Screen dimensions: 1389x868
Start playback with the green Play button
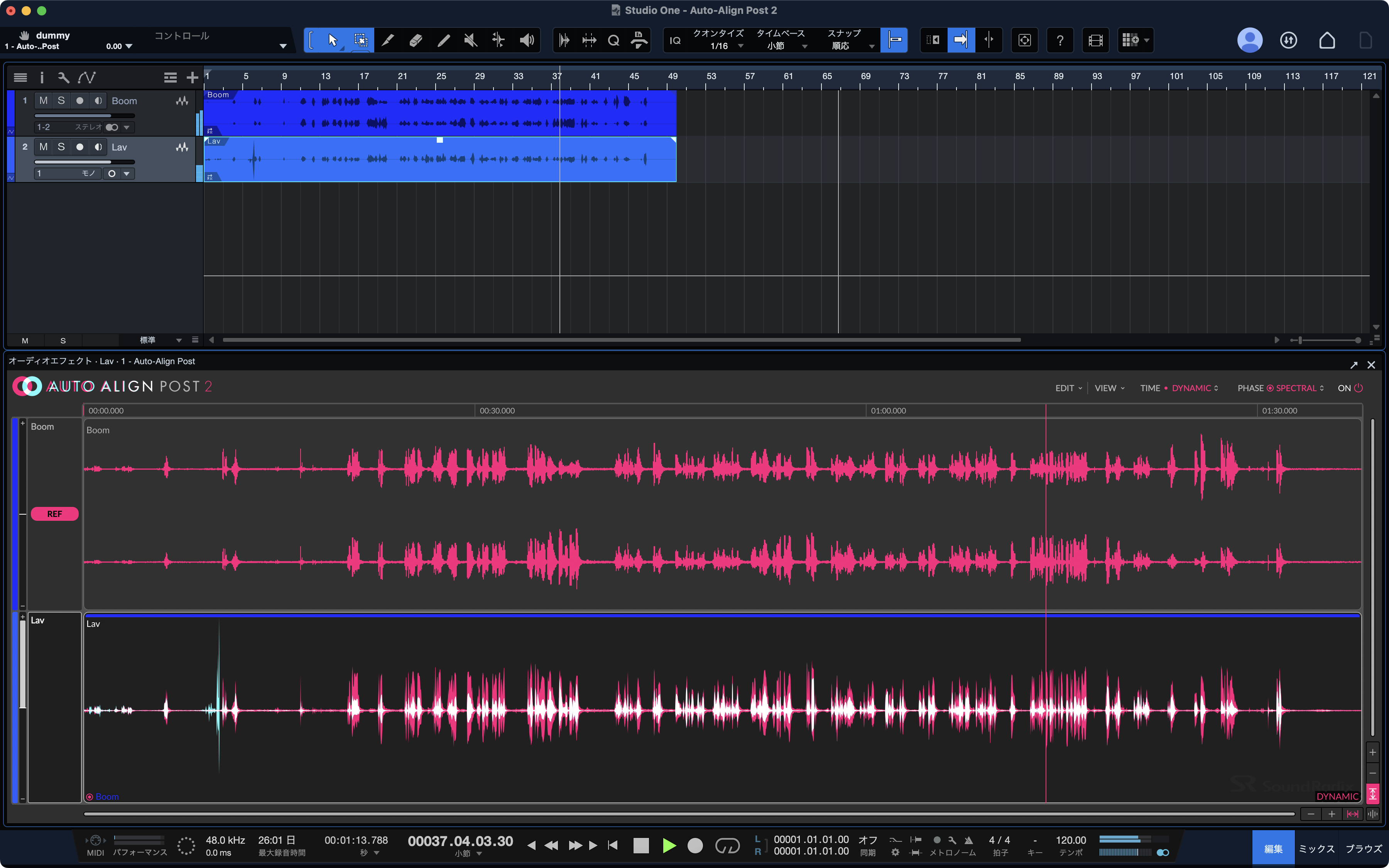coord(669,846)
